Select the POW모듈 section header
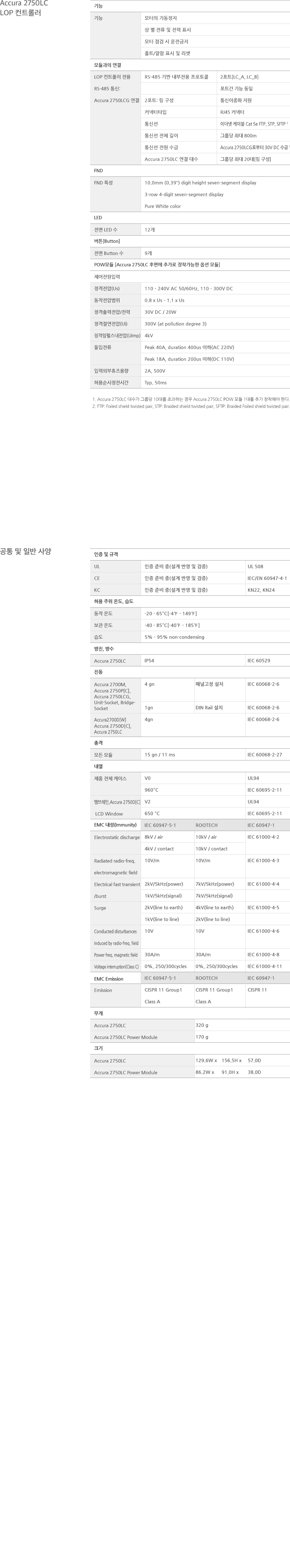290x1568 pixels. pyautogui.click(x=157, y=265)
